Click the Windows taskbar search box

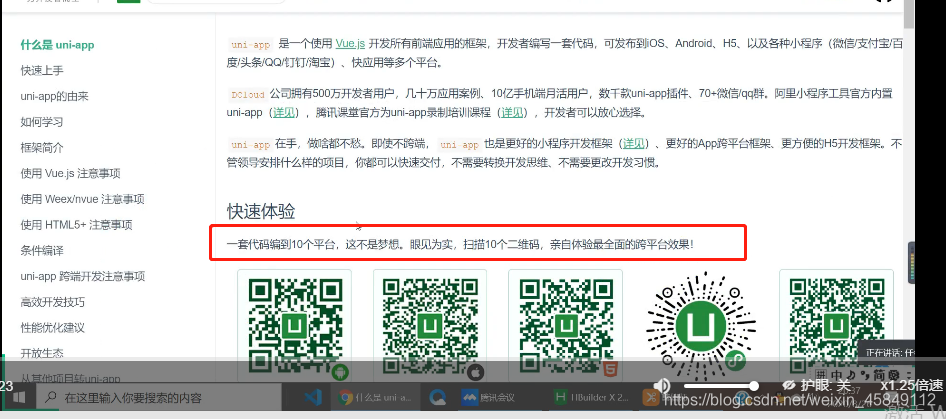[x=159, y=397]
